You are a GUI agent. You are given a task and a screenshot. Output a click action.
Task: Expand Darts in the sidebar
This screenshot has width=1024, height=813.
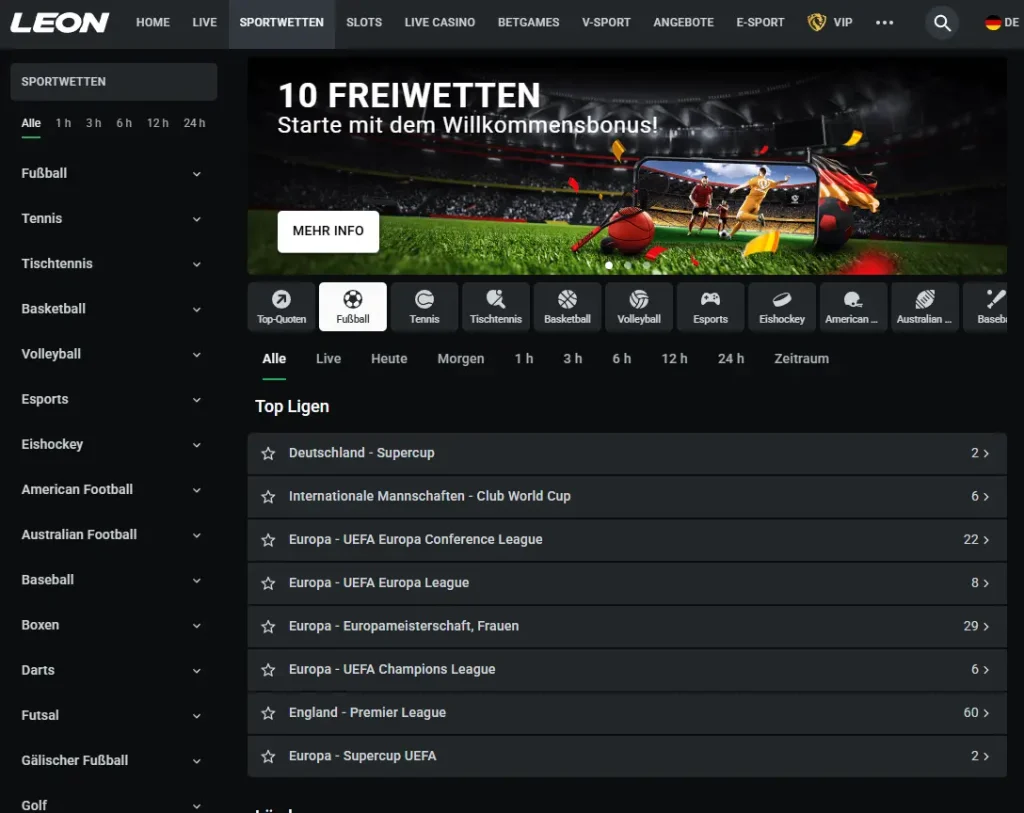click(x=197, y=671)
